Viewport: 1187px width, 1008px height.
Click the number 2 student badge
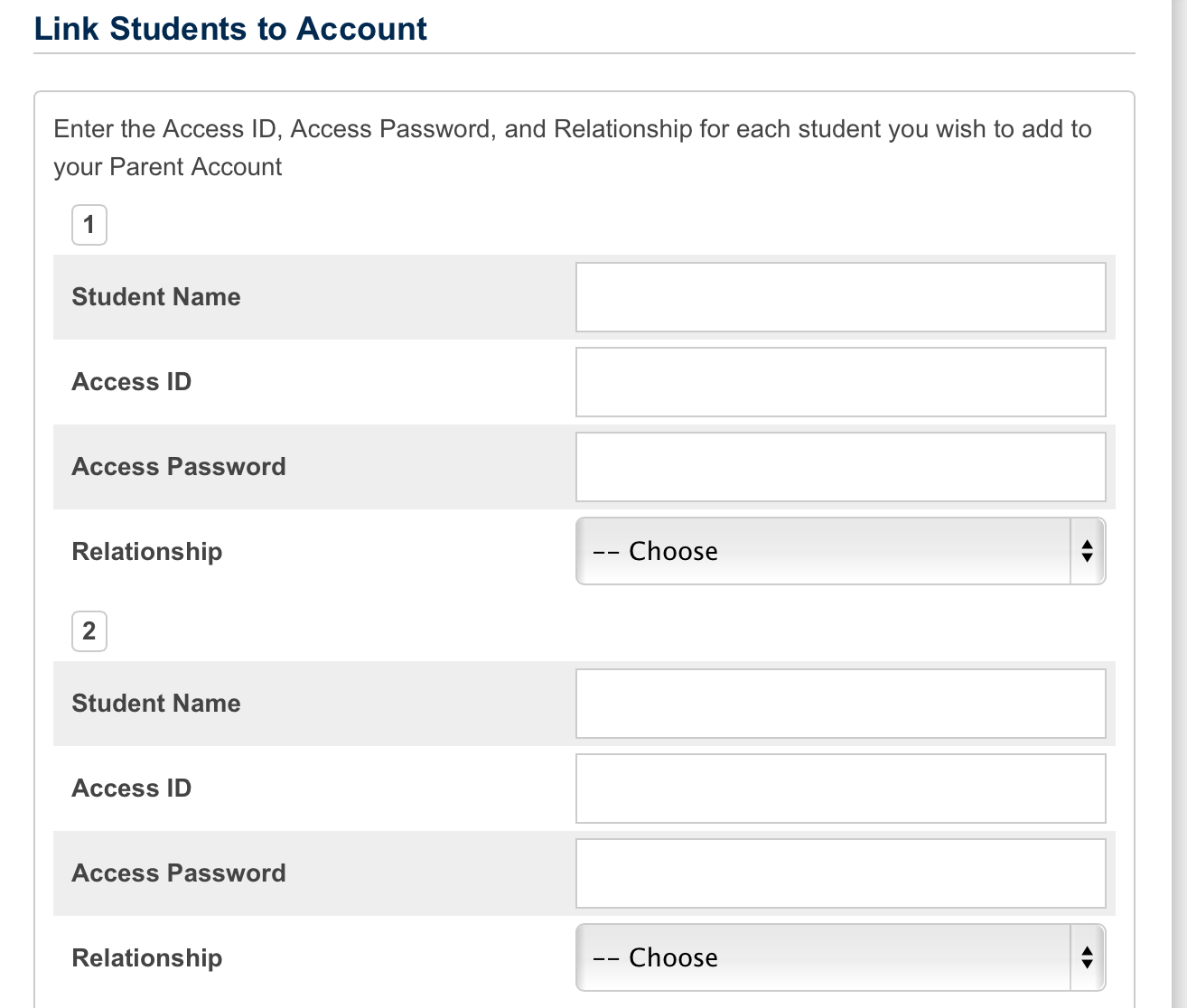tap(89, 631)
